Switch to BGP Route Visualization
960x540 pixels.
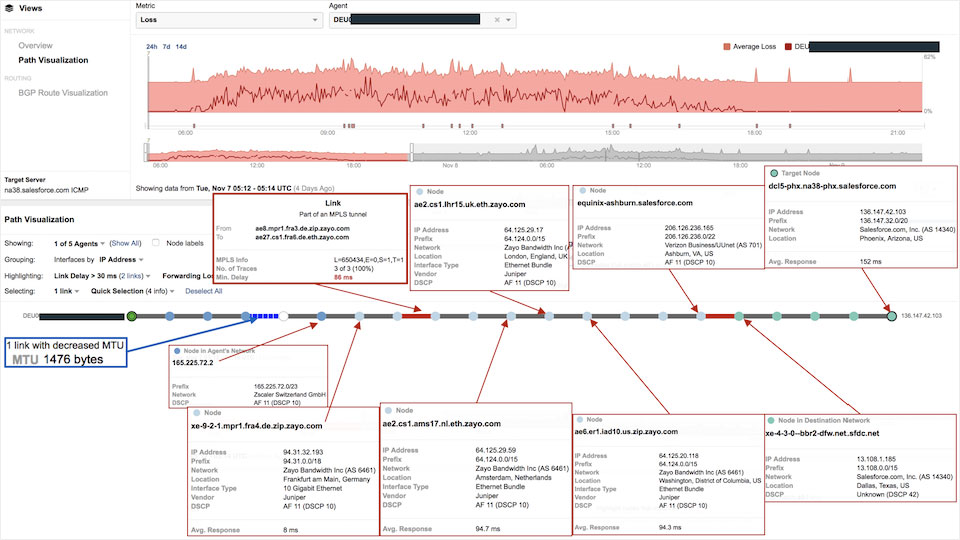click(x=62, y=93)
